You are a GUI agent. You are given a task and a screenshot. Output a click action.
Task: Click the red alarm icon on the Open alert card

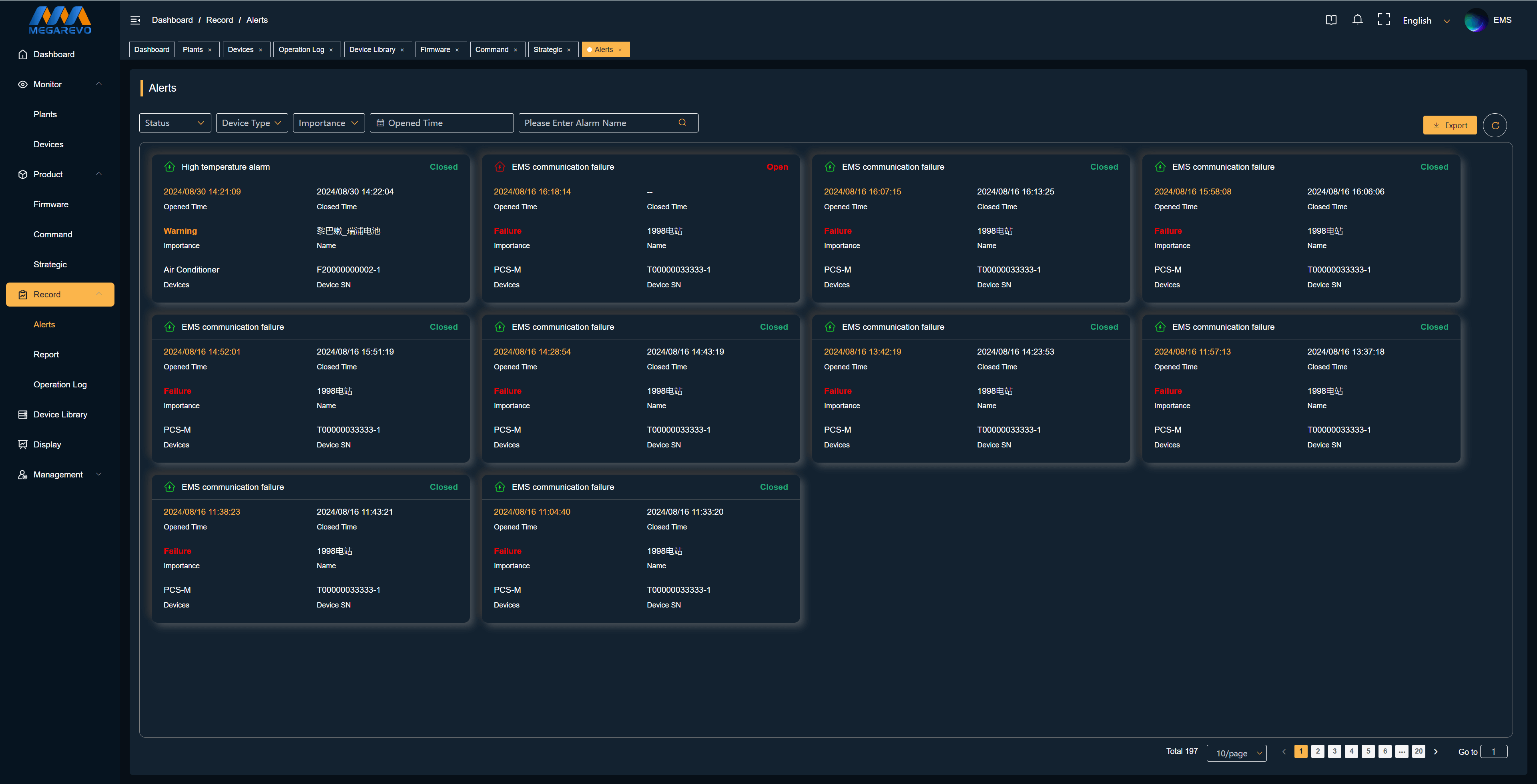[x=500, y=167]
